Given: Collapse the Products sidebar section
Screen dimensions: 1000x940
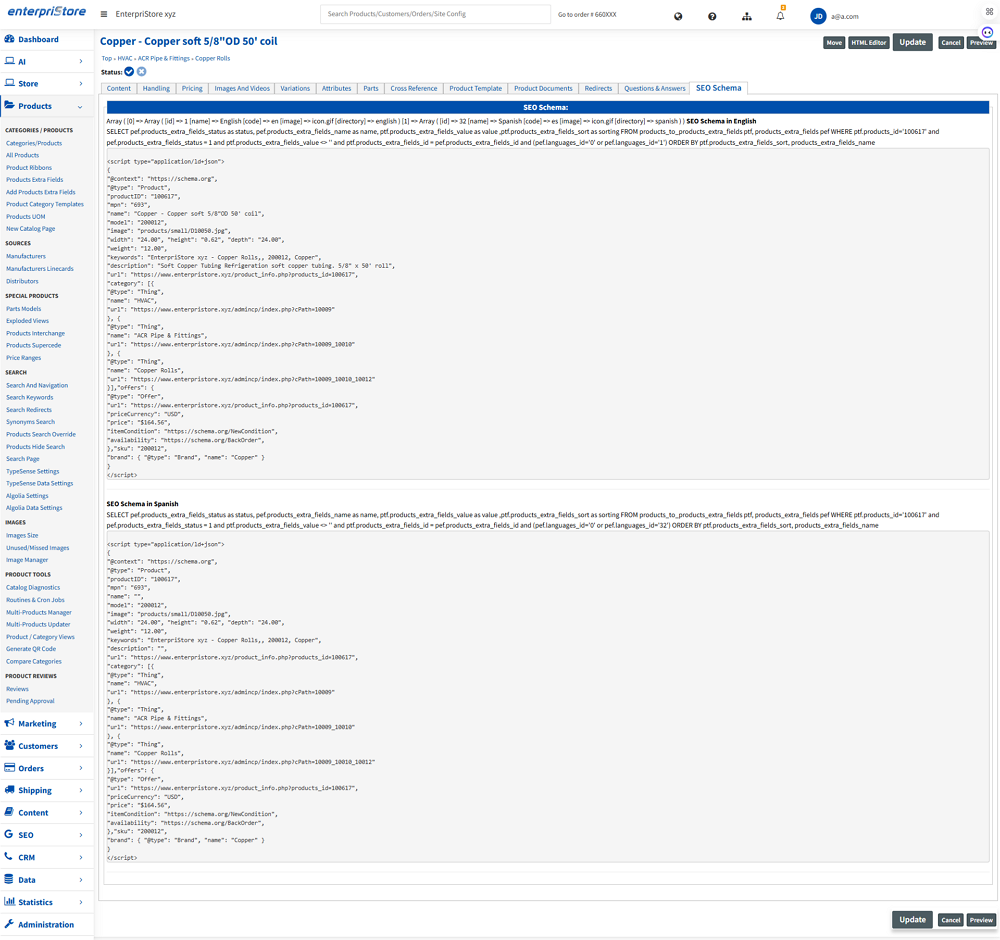Looking at the screenshot, I should point(80,106).
